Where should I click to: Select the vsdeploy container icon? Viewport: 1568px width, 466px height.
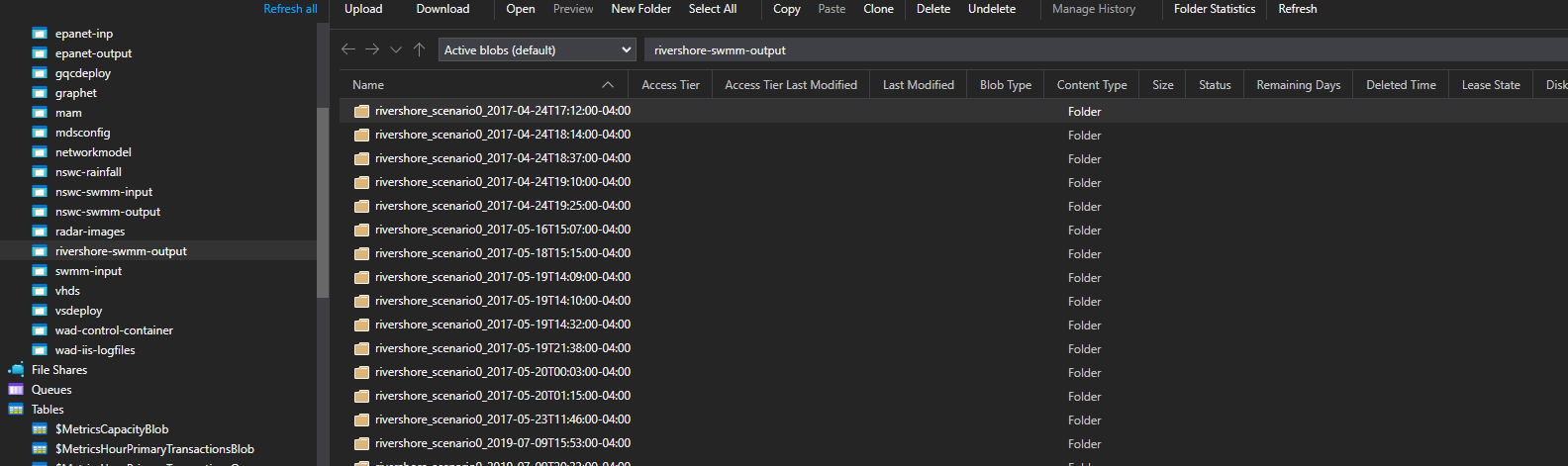[x=40, y=311]
